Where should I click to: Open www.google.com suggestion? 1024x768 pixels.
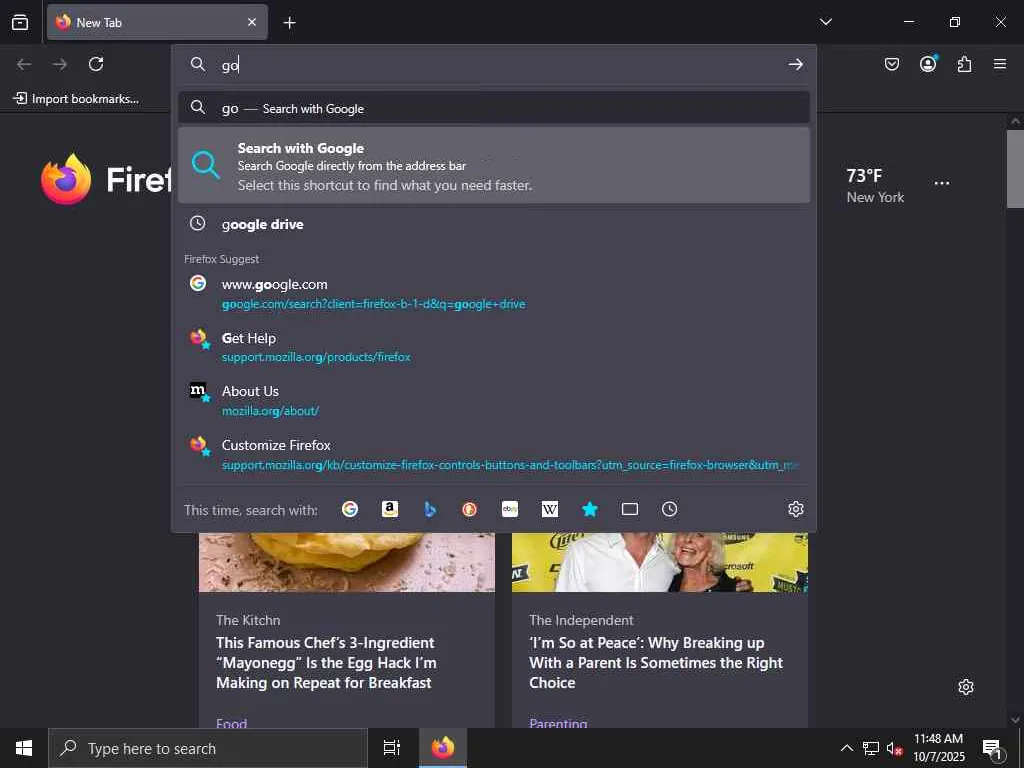tap(494, 293)
